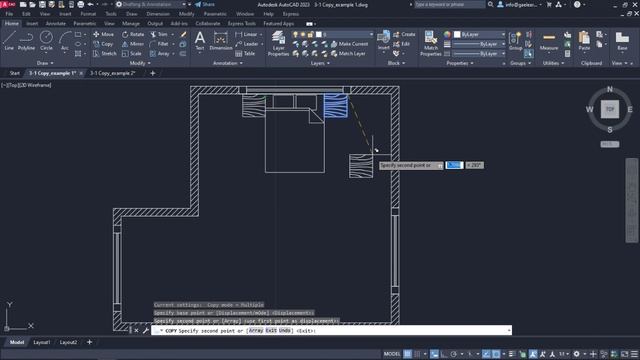Click the Paste clipboard icon

click(584, 40)
